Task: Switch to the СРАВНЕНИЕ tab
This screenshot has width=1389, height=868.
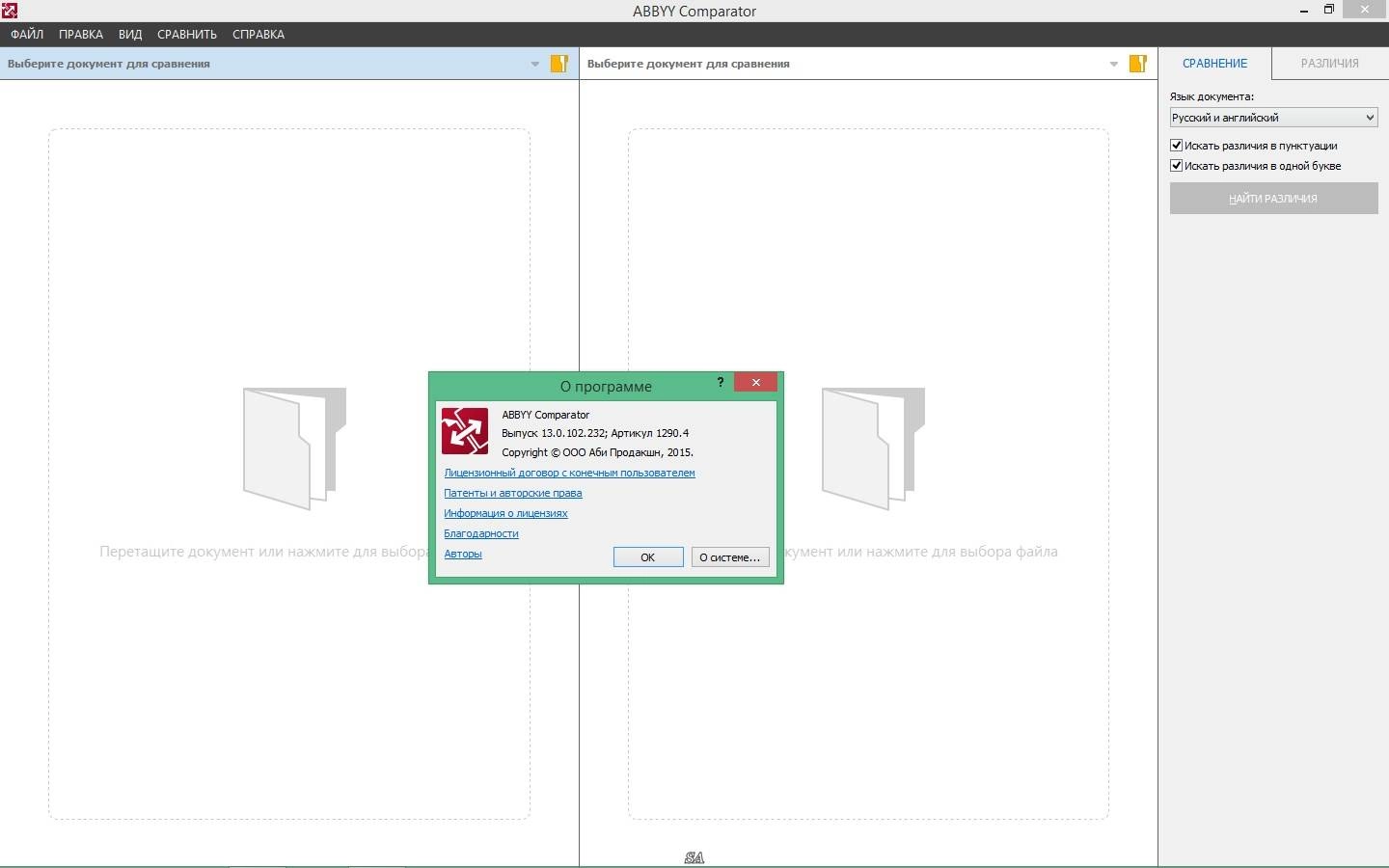Action: 1215,64
